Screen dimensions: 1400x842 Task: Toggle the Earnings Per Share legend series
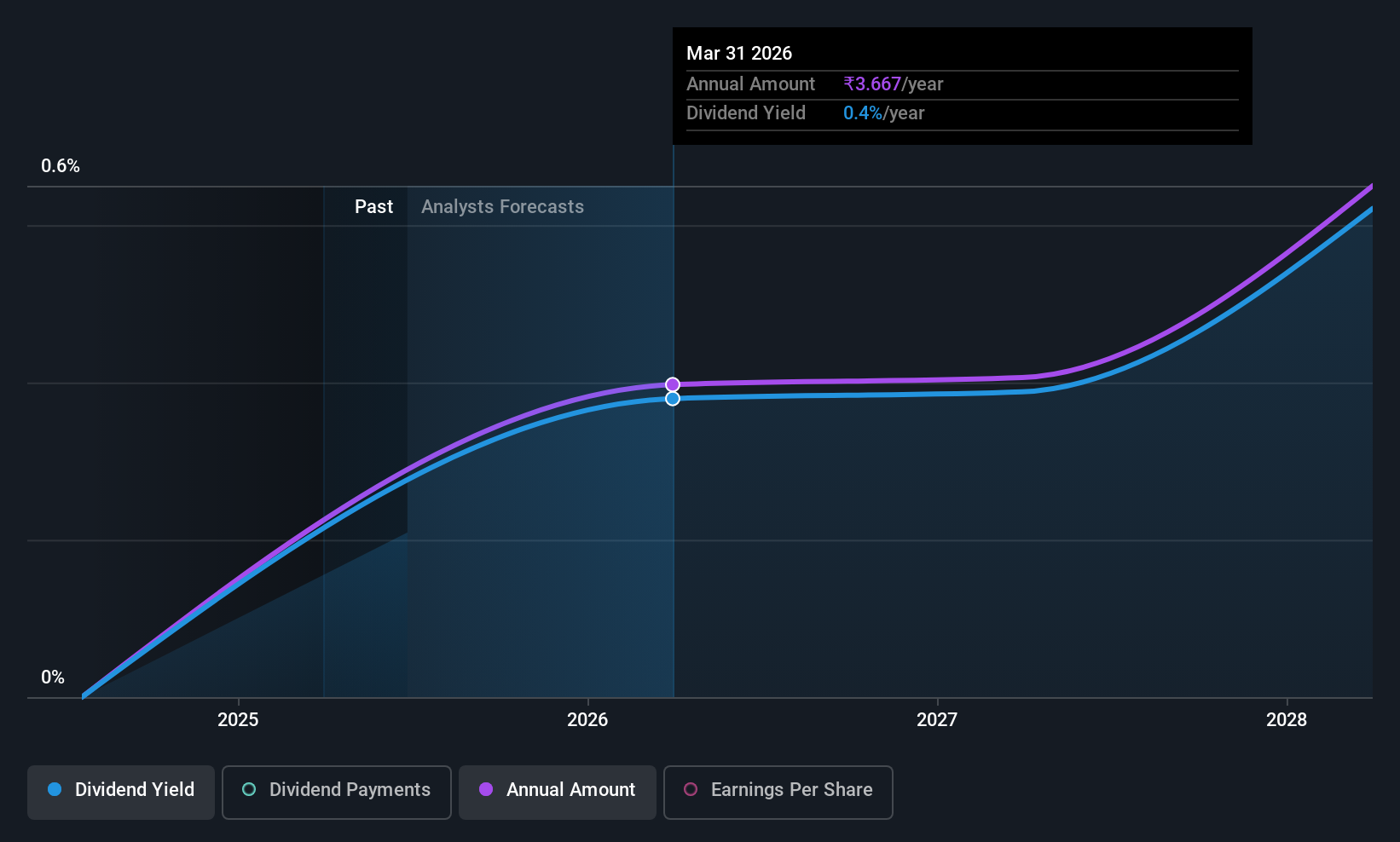pos(778,792)
